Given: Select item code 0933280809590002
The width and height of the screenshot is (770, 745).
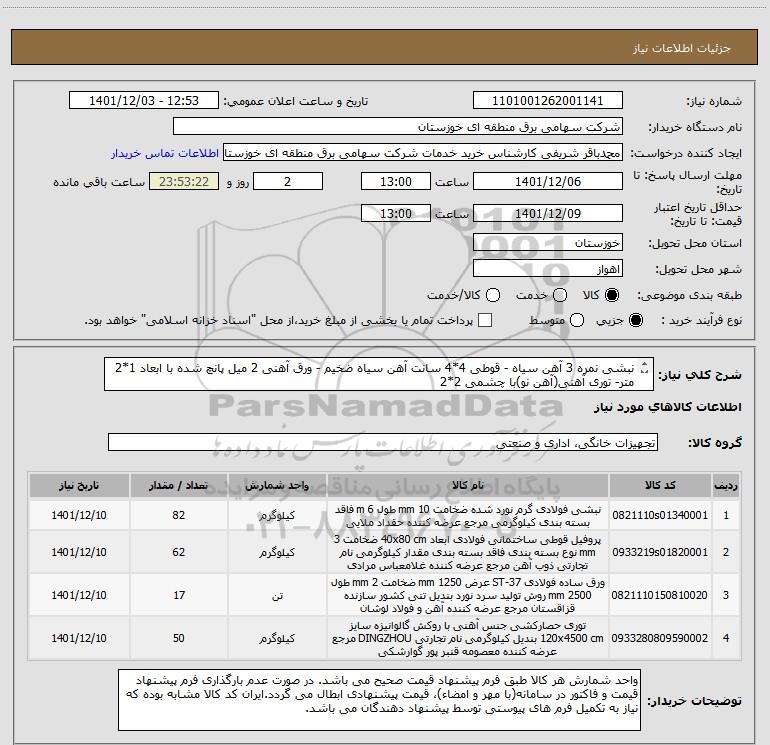Looking at the screenshot, I should 660,638.
